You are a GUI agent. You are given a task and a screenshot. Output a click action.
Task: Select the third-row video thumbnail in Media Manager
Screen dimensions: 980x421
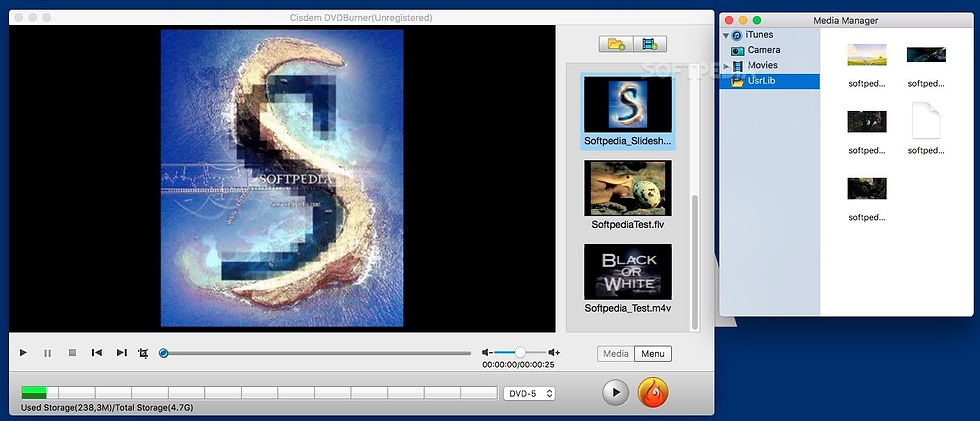(867, 188)
